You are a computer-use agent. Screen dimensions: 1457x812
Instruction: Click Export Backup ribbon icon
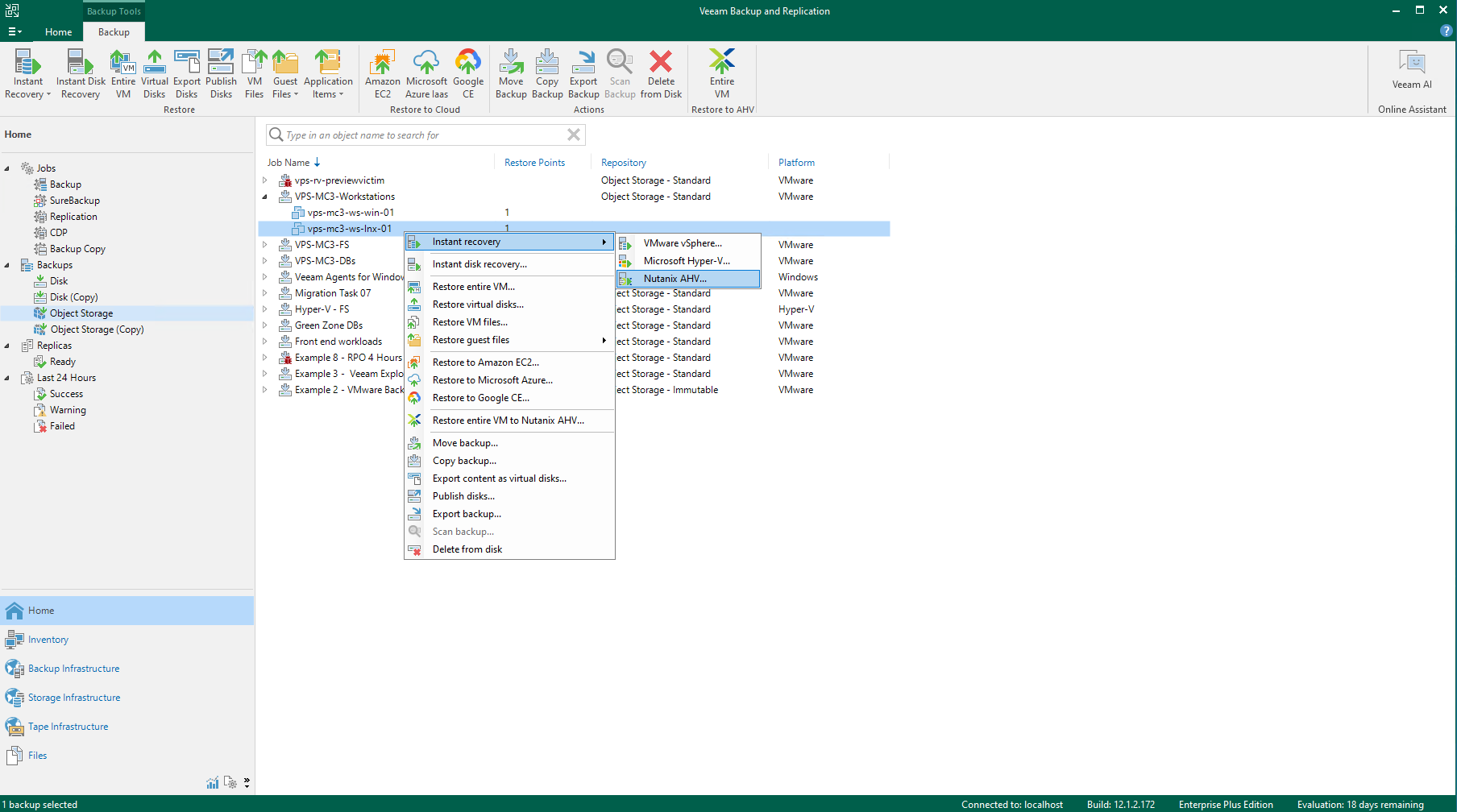pos(583,73)
